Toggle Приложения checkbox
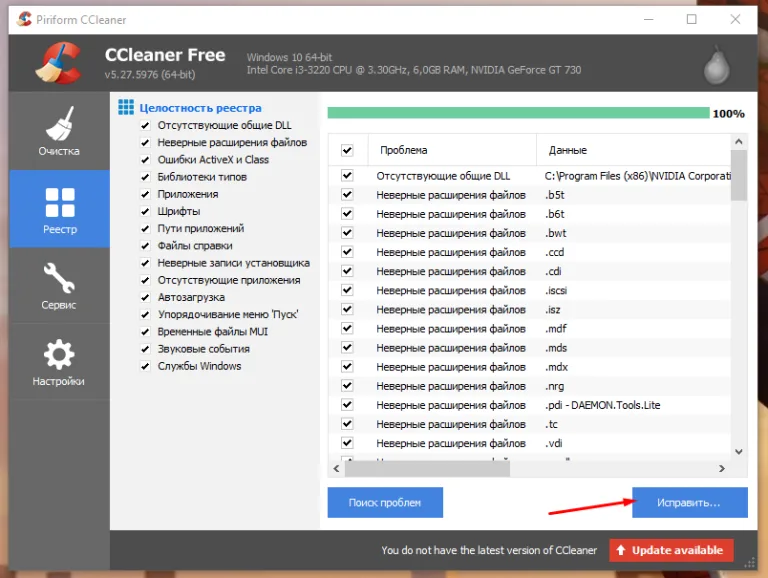 pyautogui.click(x=145, y=194)
